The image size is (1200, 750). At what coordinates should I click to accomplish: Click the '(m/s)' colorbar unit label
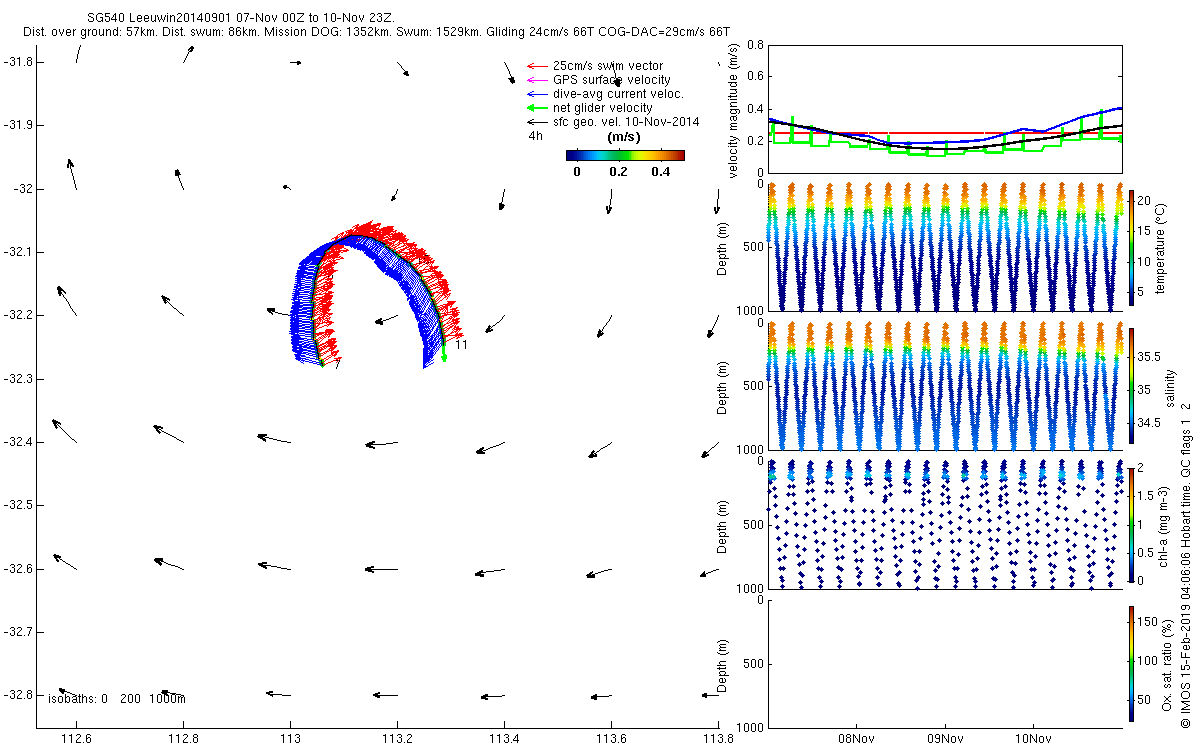625,137
